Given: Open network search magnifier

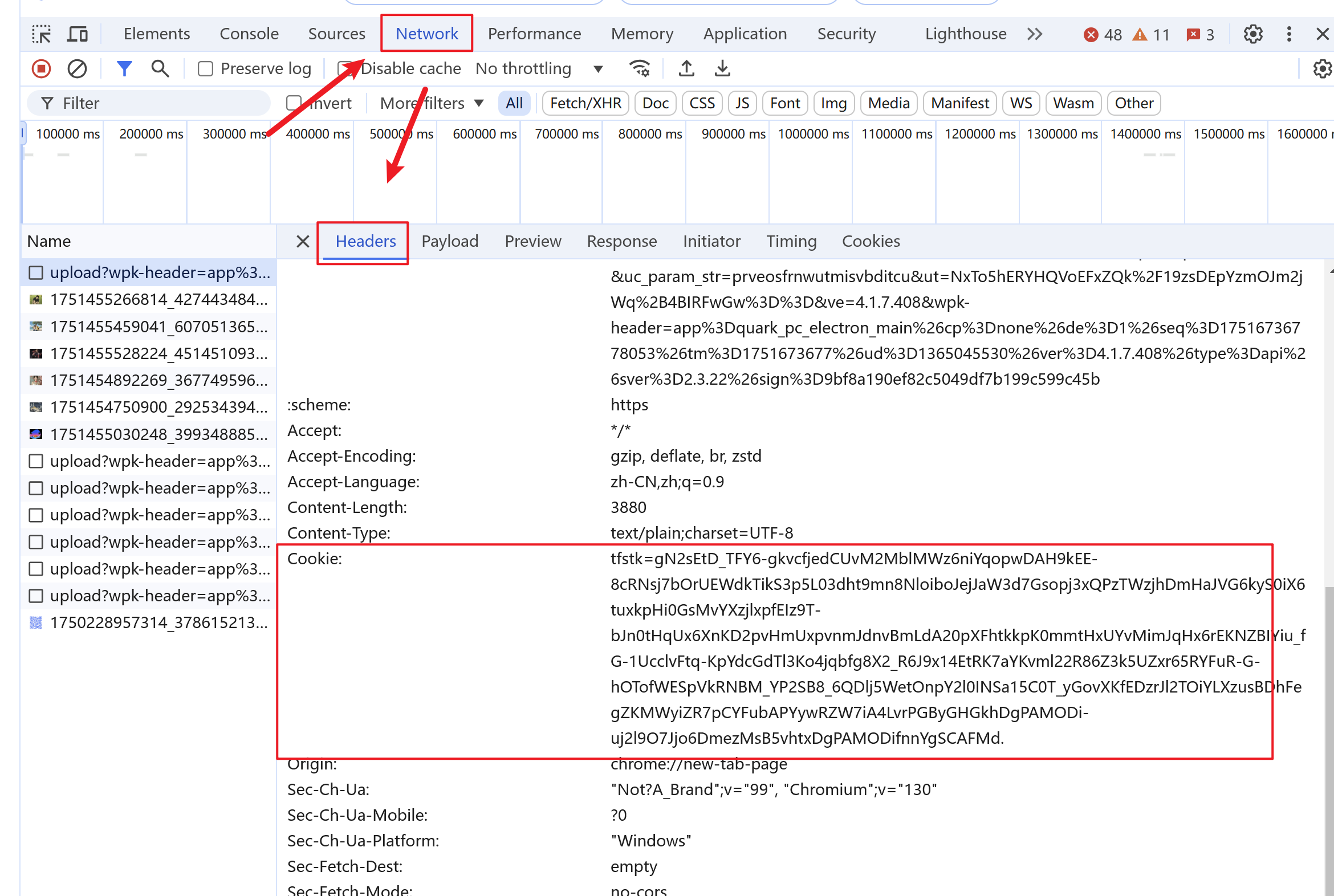Looking at the screenshot, I should [160, 68].
